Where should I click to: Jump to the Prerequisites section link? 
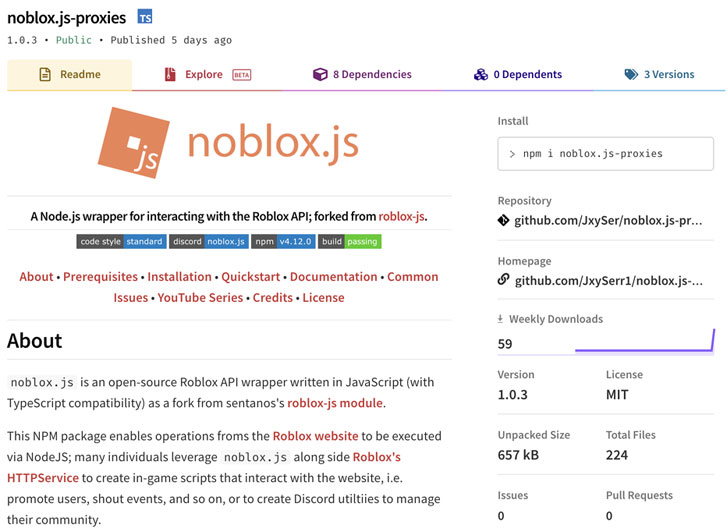101,277
